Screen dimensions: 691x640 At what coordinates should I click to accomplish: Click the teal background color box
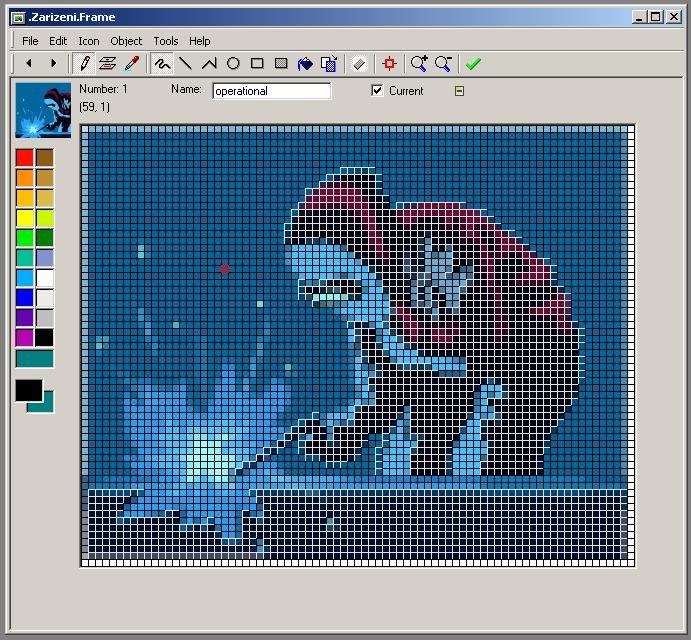click(x=48, y=406)
